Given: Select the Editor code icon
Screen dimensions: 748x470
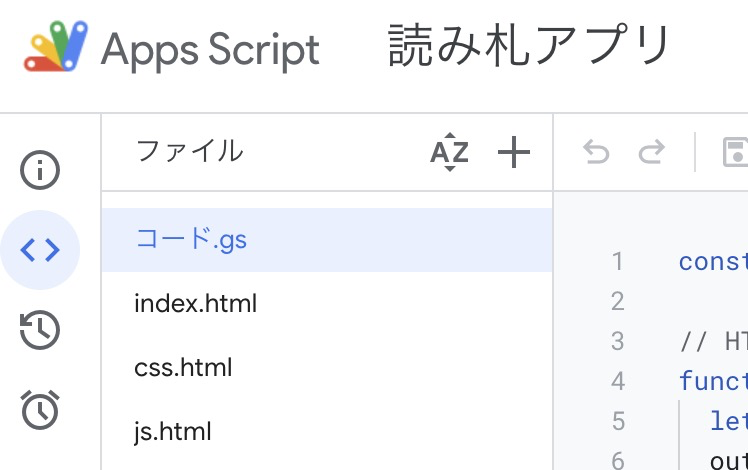Looking at the screenshot, I should pos(40,250).
